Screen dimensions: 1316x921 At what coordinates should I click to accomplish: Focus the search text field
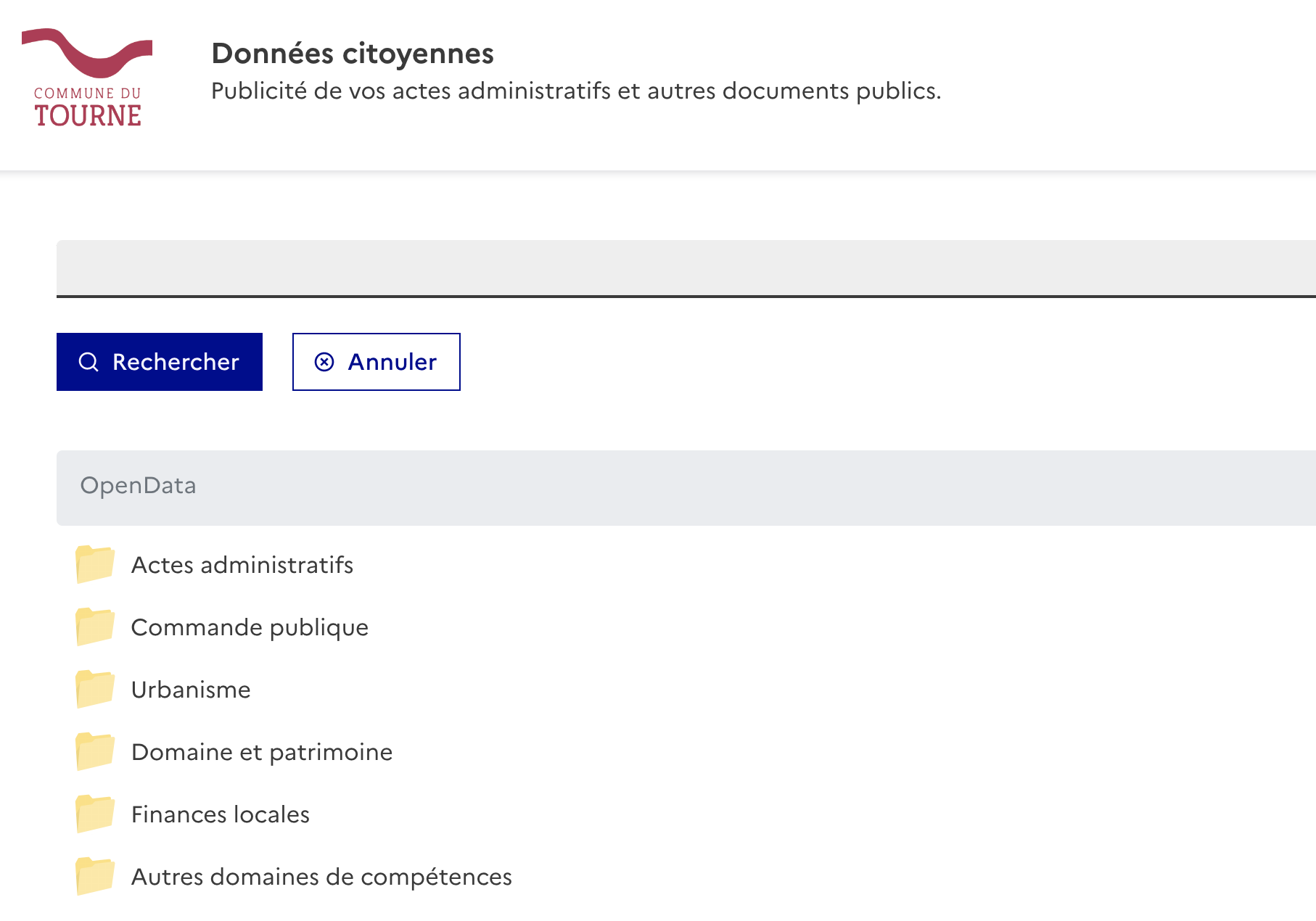pyautogui.click(x=686, y=268)
